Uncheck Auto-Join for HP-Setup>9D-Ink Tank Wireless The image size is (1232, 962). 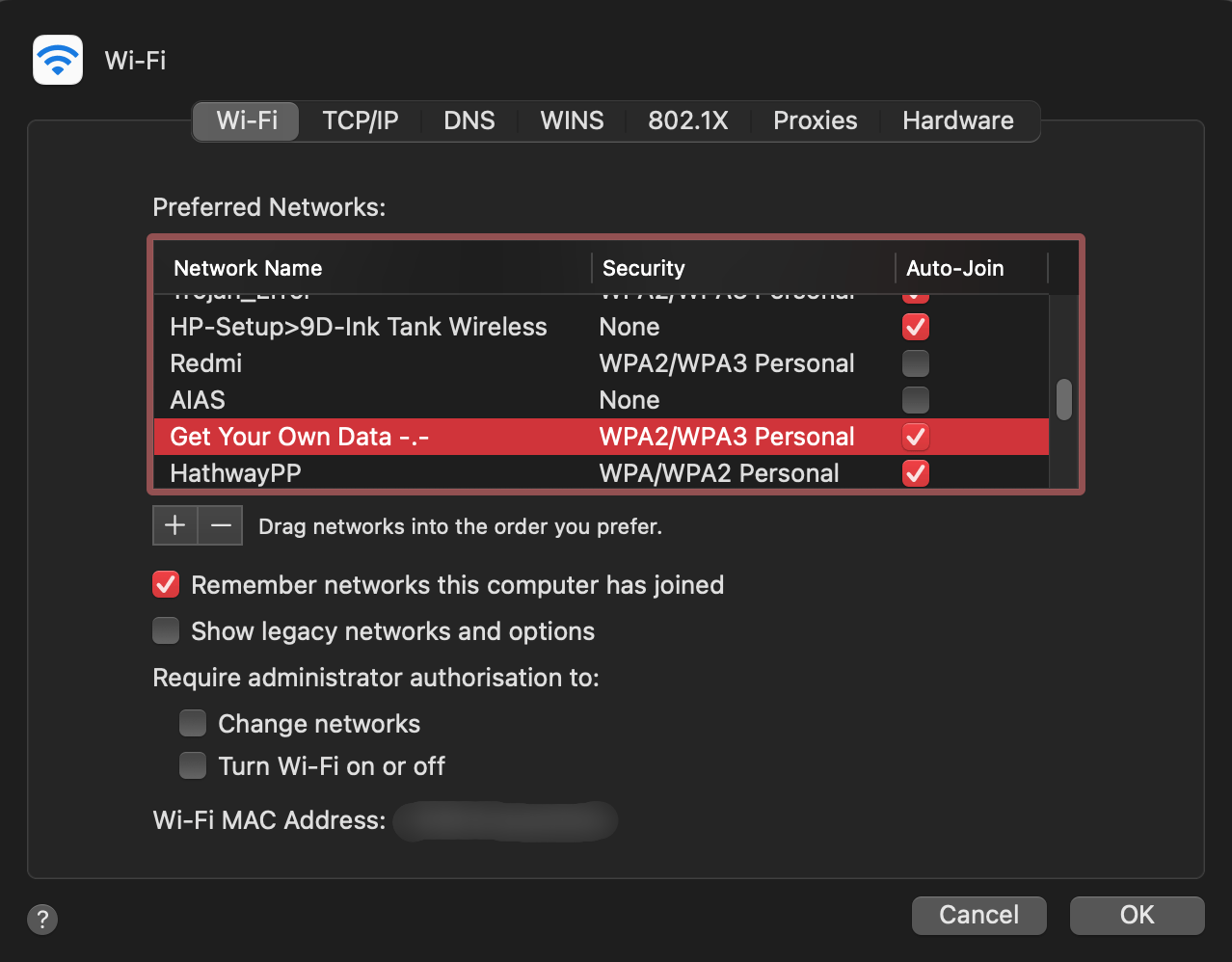point(915,327)
